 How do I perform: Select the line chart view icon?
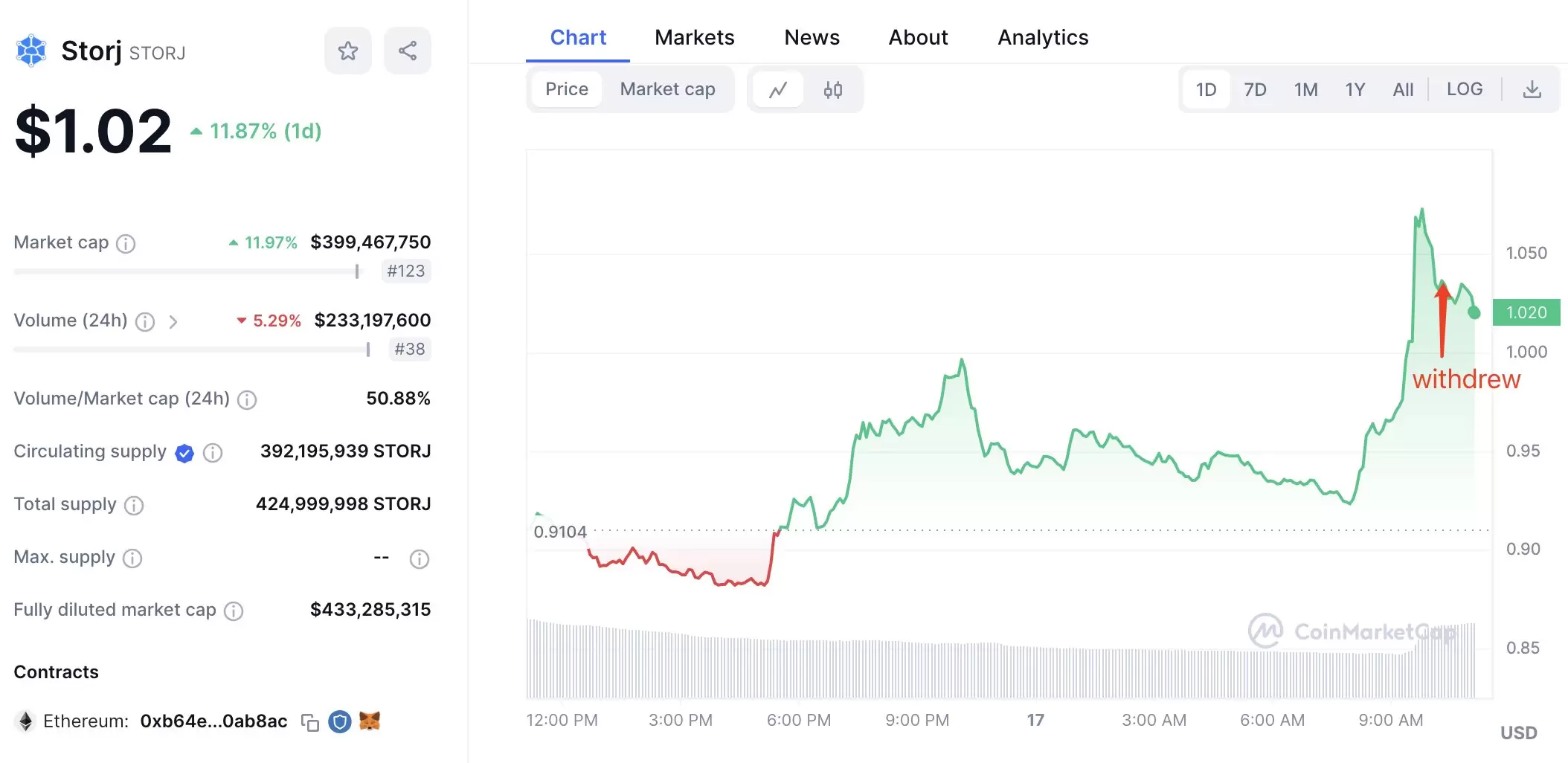(778, 90)
